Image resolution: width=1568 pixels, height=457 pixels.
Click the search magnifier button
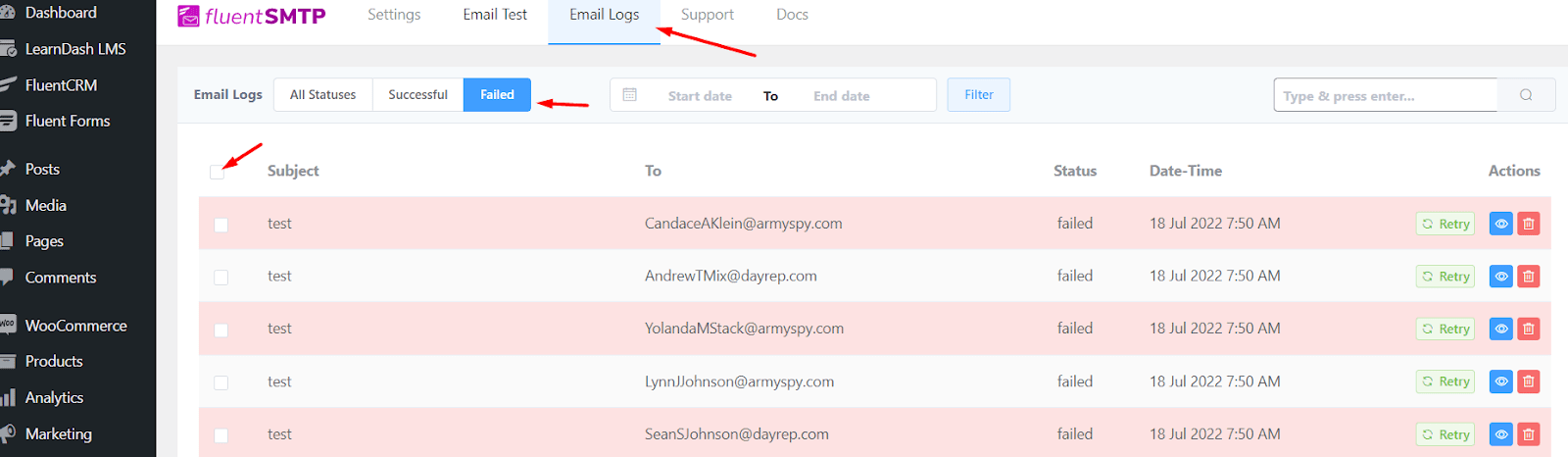coord(1526,95)
